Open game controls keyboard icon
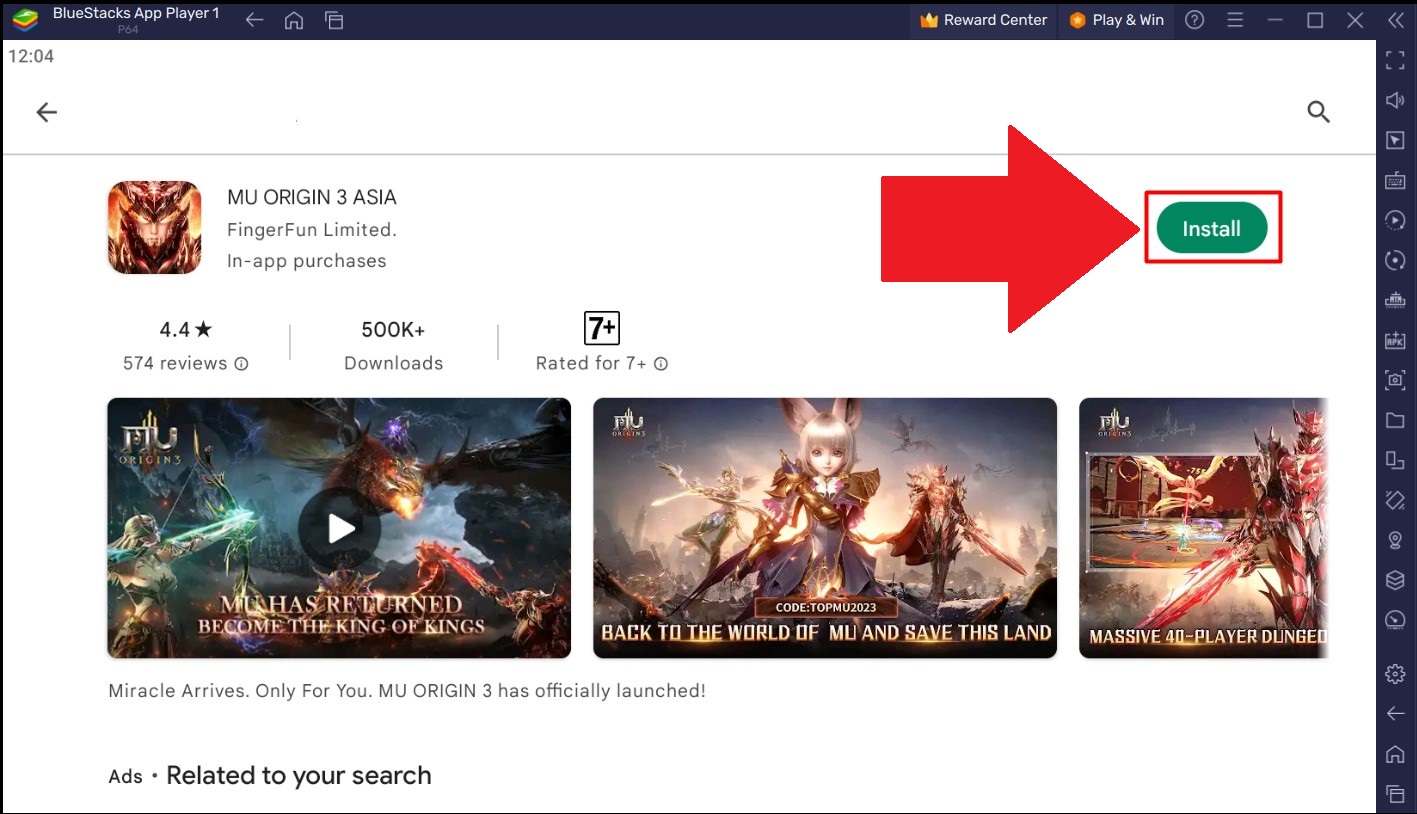Screen dimensions: 1417x814 coord(1395,181)
